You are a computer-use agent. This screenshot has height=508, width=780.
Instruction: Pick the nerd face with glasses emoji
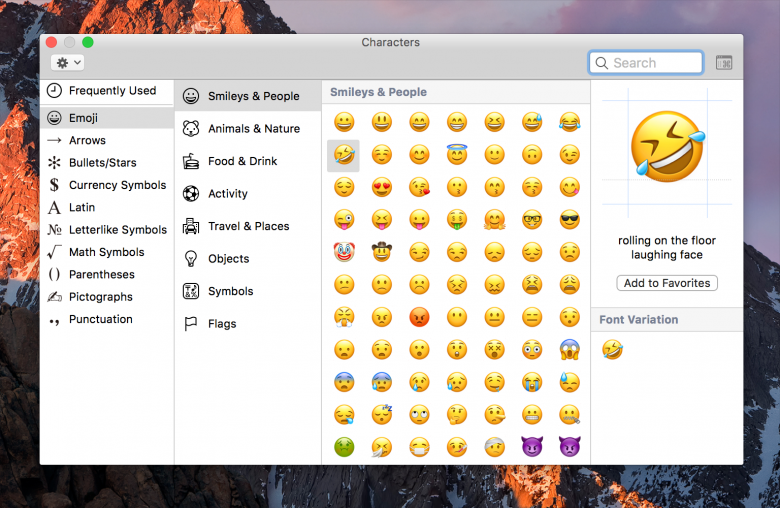coord(532,220)
